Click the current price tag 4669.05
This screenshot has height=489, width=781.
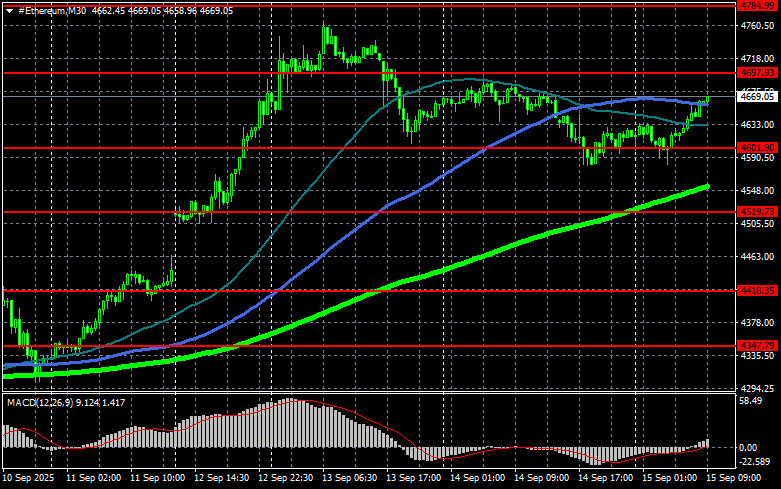pos(757,97)
